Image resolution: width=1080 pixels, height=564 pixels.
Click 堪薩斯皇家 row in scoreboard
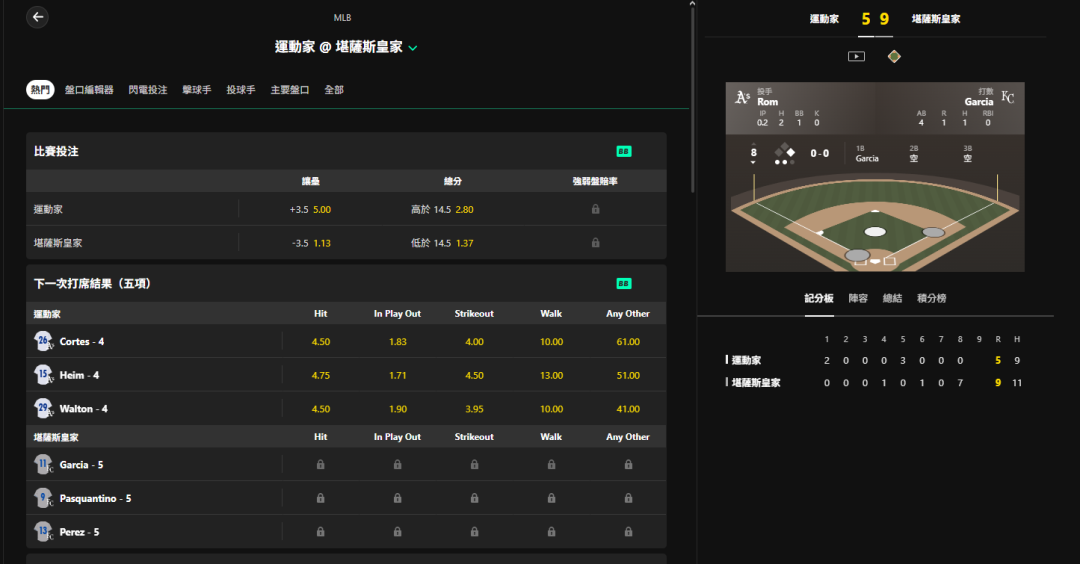point(874,383)
